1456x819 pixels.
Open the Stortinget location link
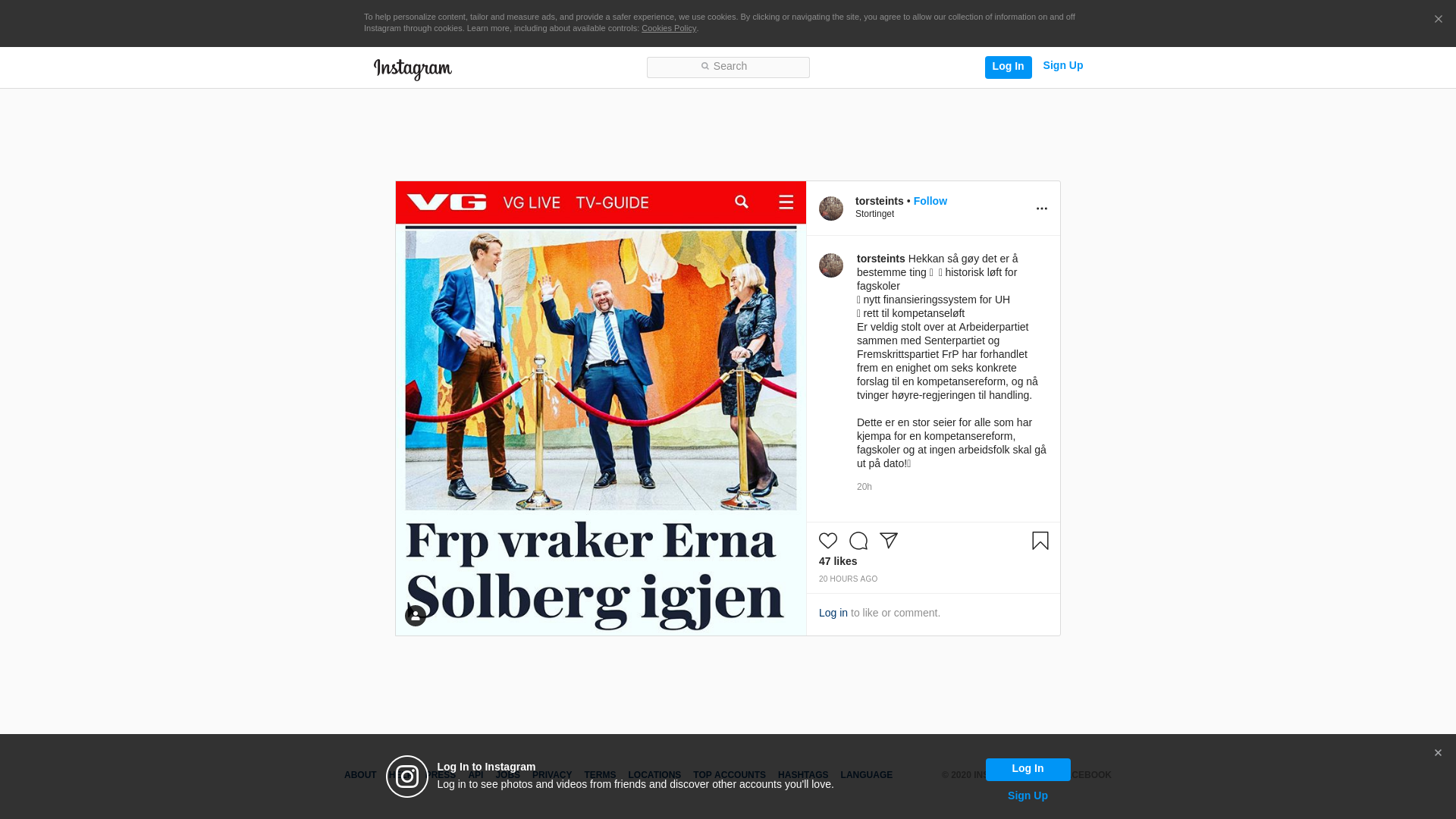(x=874, y=214)
